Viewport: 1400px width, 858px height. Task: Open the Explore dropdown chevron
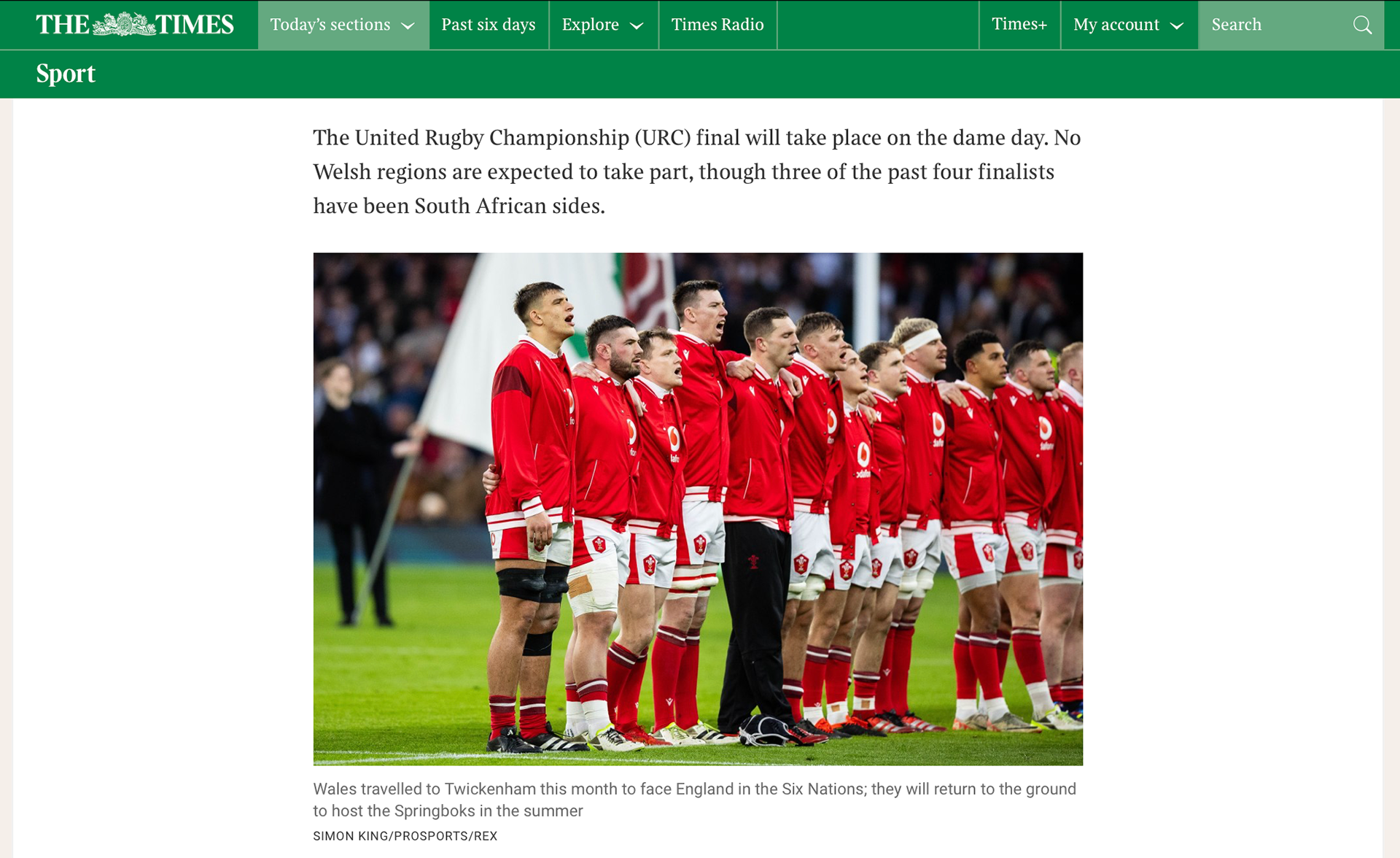[x=637, y=26]
